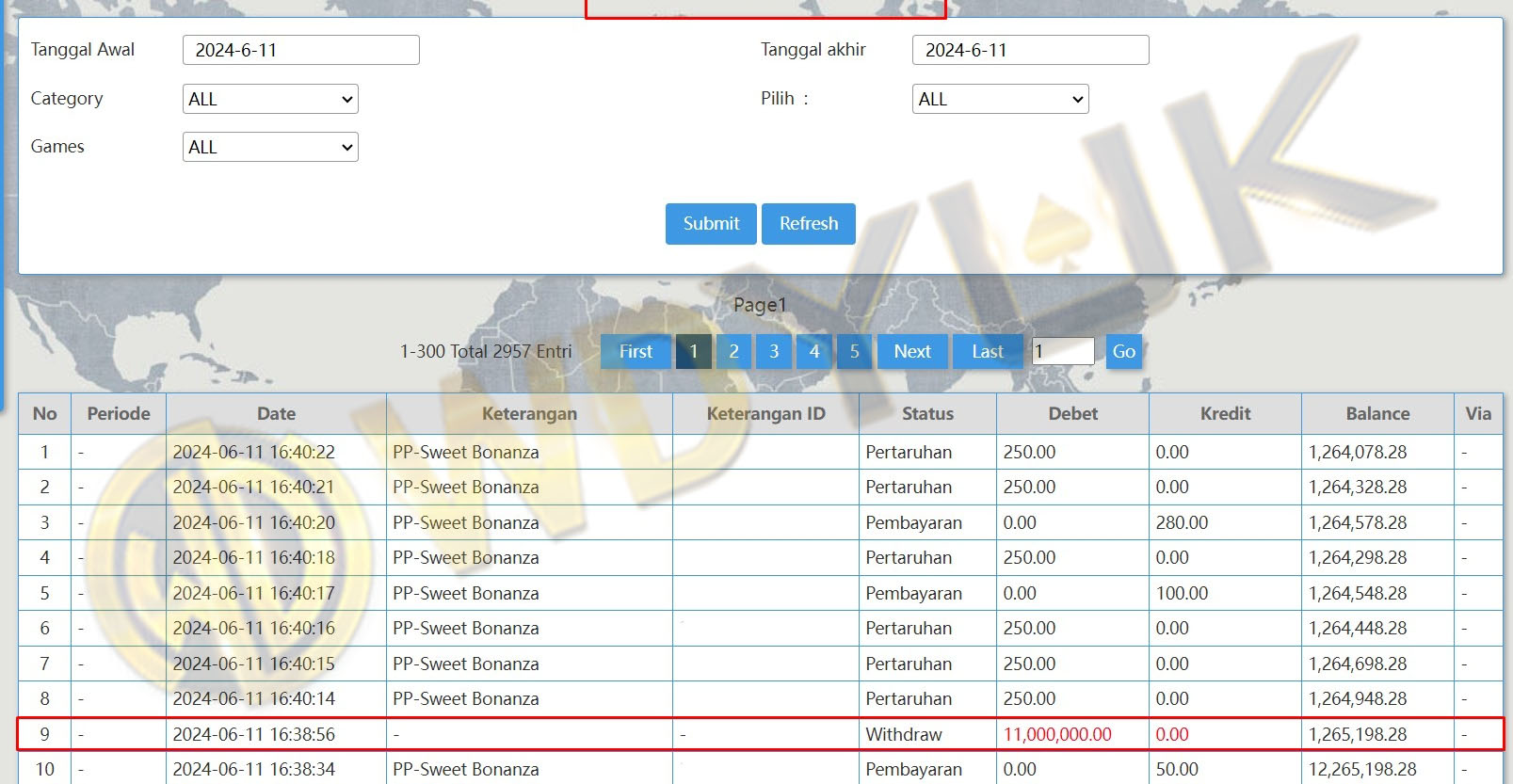Click the No column header
This screenshot has height=784, width=1513.
pos(45,413)
